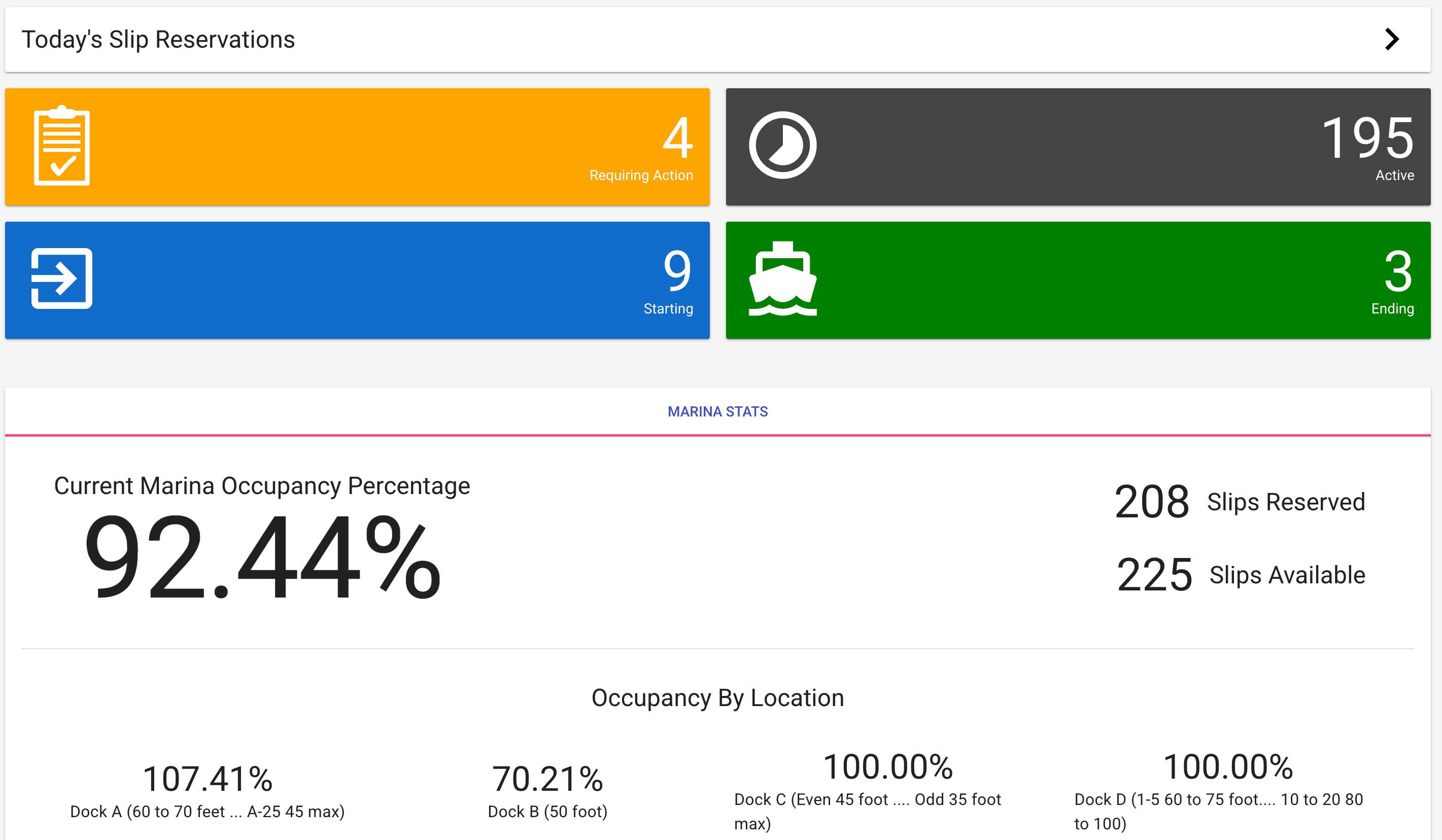Open the 3 Ending reservations count
1442x840 pixels.
[1398, 271]
